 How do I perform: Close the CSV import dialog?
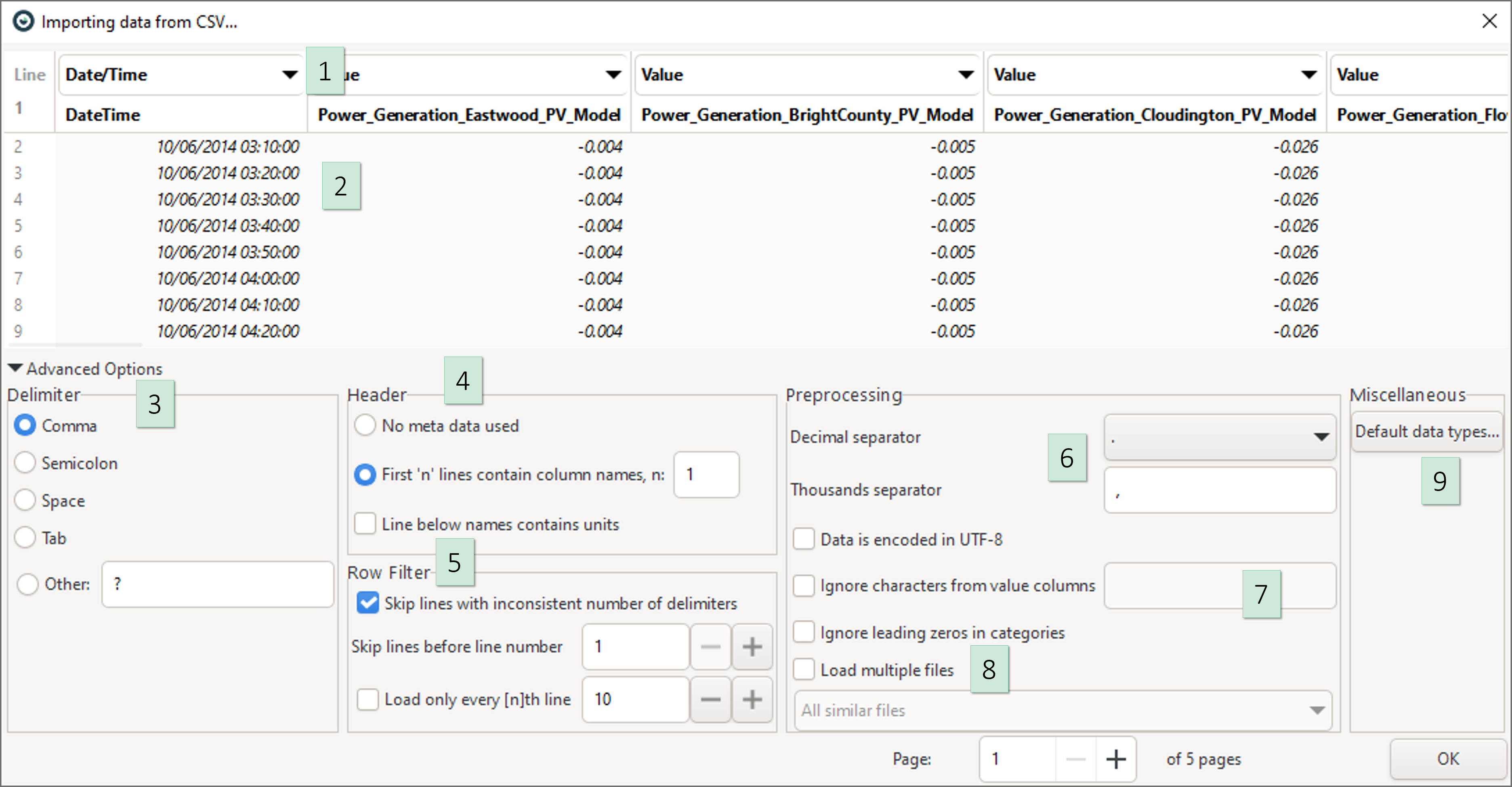[x=1489, y=21]
